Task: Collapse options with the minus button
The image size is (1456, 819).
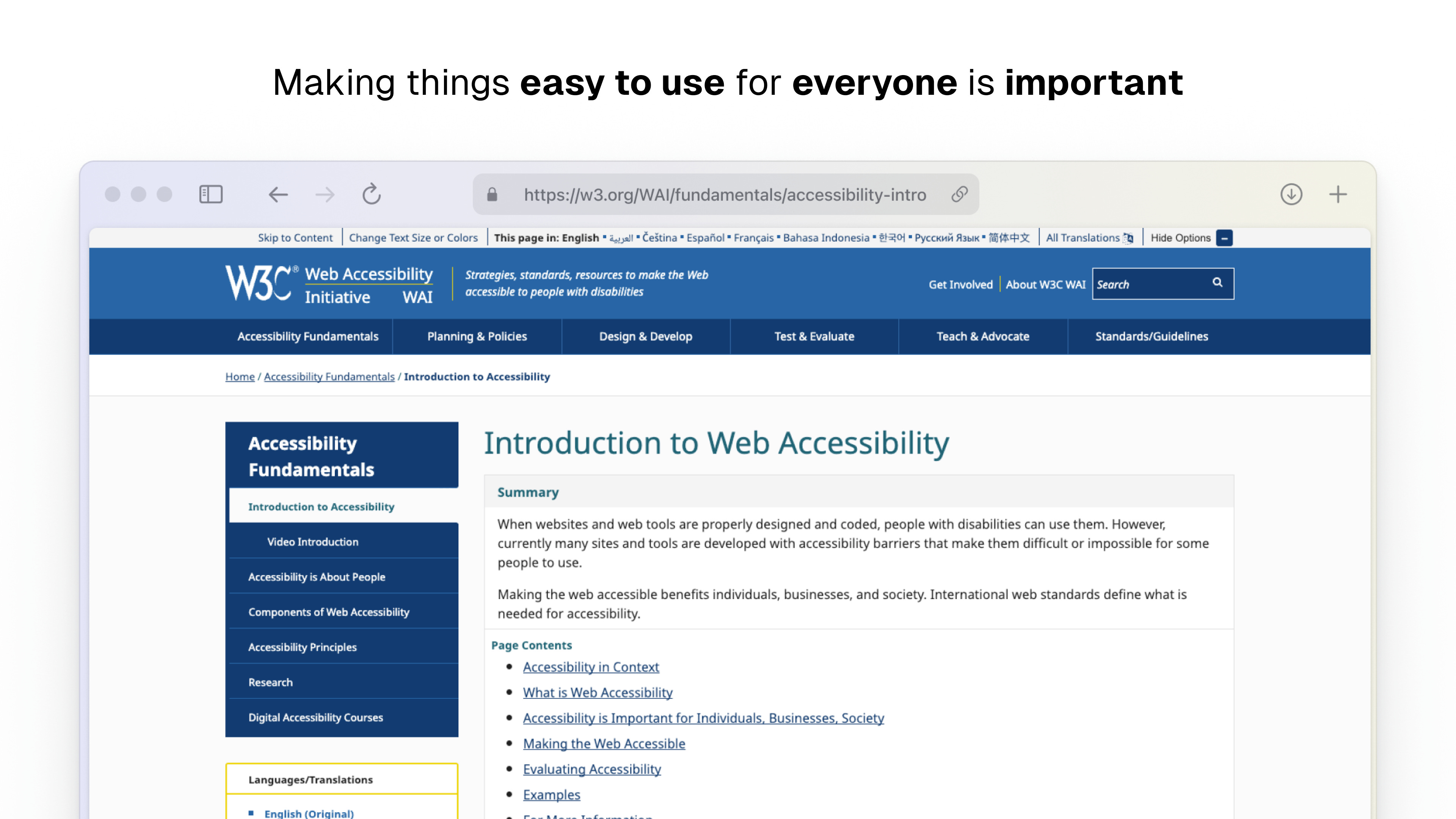Action: 1224,238
